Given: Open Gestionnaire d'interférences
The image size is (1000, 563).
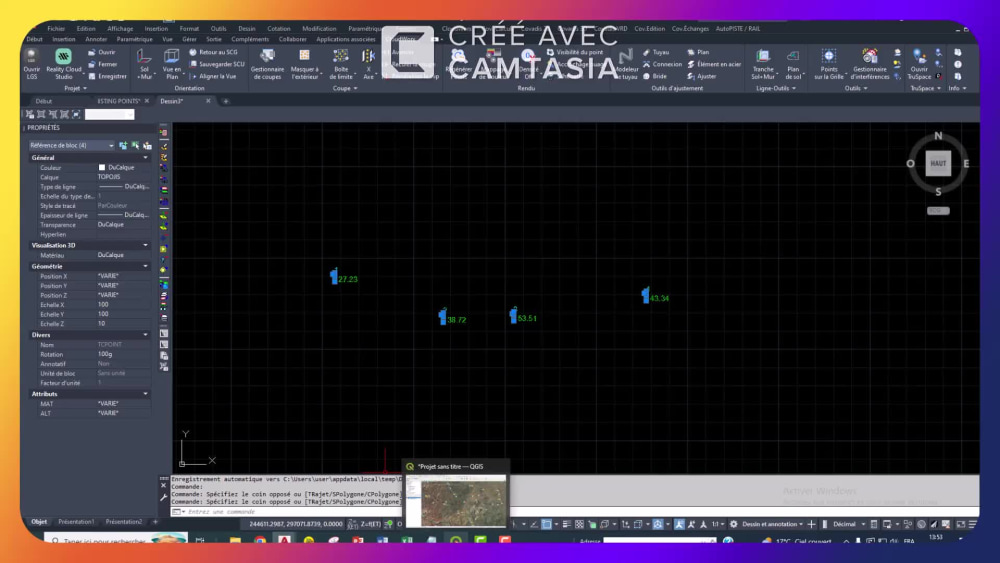Looking at the screenshot, I should pyautogui.click(x=870, y=64).
